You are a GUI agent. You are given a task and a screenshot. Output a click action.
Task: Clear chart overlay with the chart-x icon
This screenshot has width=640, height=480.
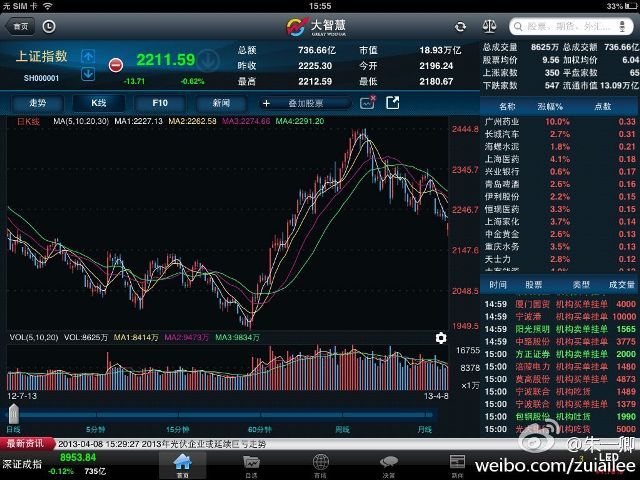(x=367, y=102)
